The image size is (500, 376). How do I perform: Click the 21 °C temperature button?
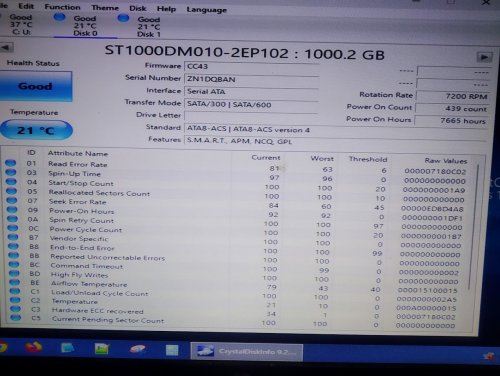(x=36, y=130)
